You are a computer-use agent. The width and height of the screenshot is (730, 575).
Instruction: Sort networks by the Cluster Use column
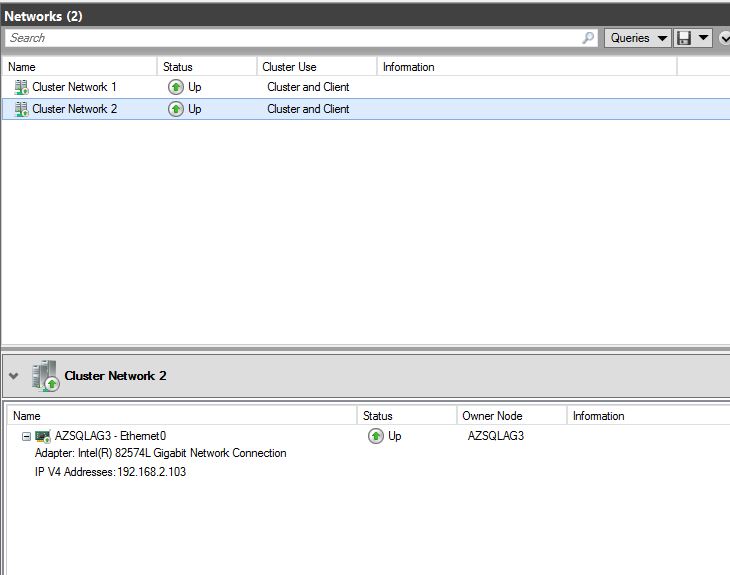(x=316, y=67)
